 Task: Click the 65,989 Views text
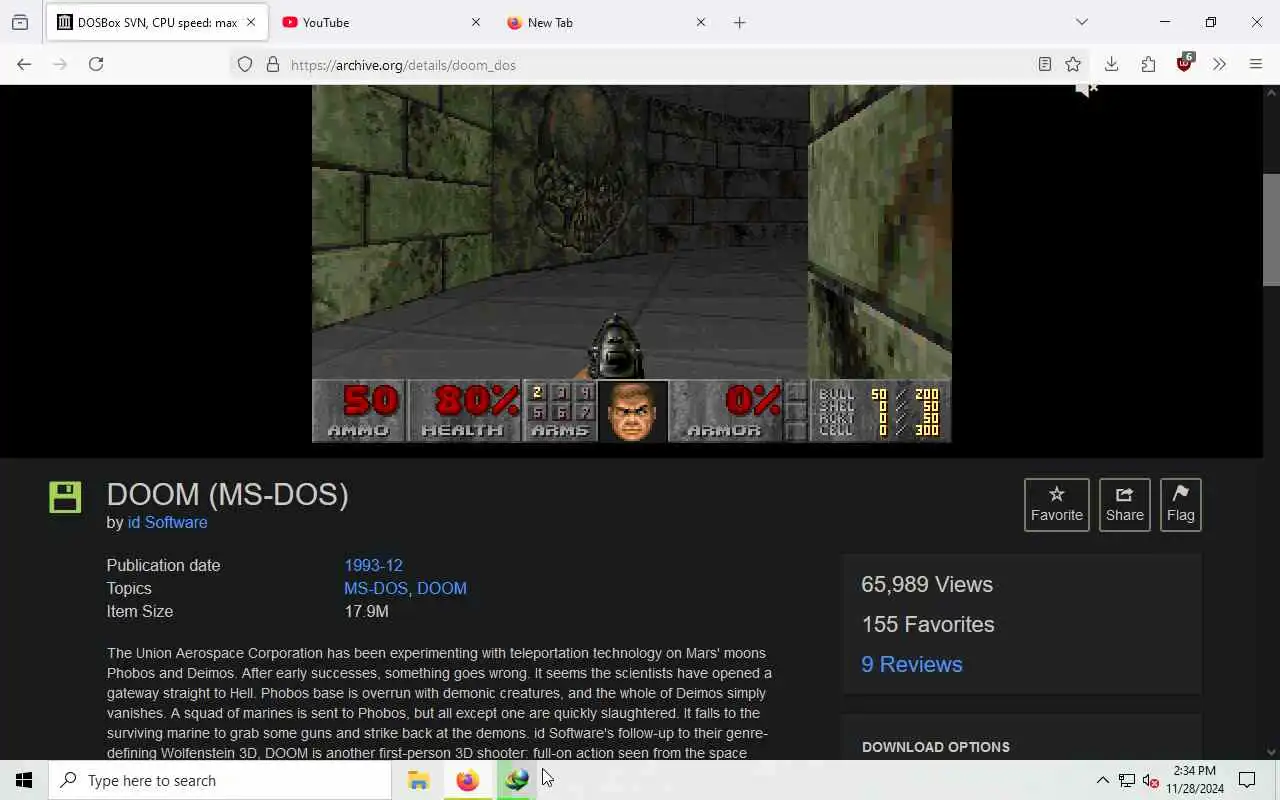click(x=927, y=584)
